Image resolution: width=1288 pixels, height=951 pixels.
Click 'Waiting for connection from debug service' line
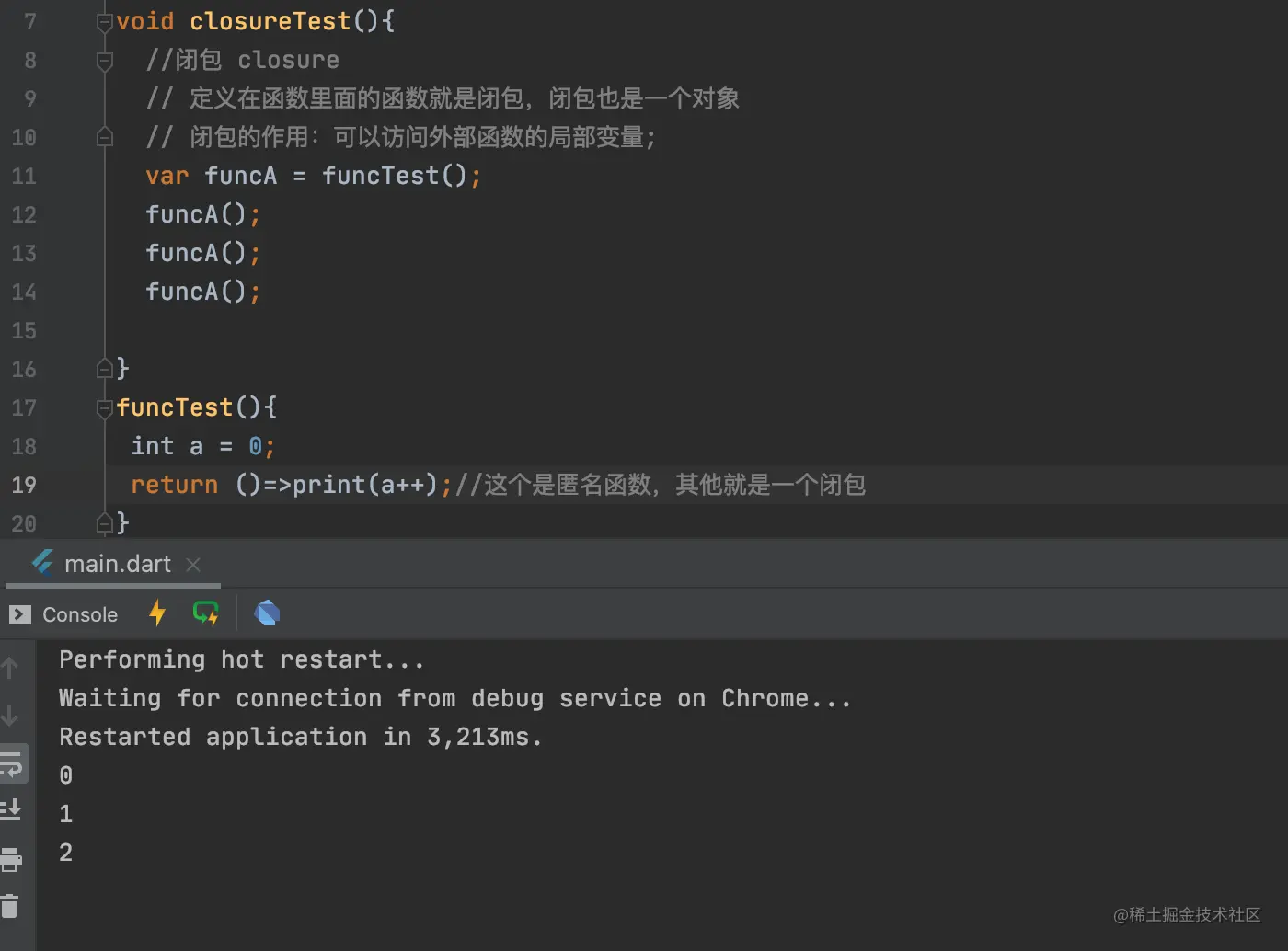click(x=455, y=698)
